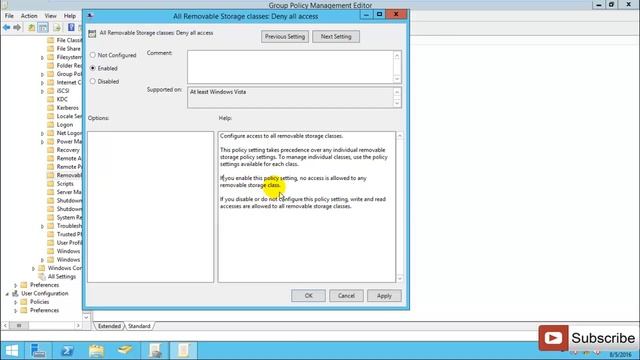Image resolution: width=640 pixels, height=360 pixels.
Task: Expand the Power Management tree folder
Action: coord(42,142)
